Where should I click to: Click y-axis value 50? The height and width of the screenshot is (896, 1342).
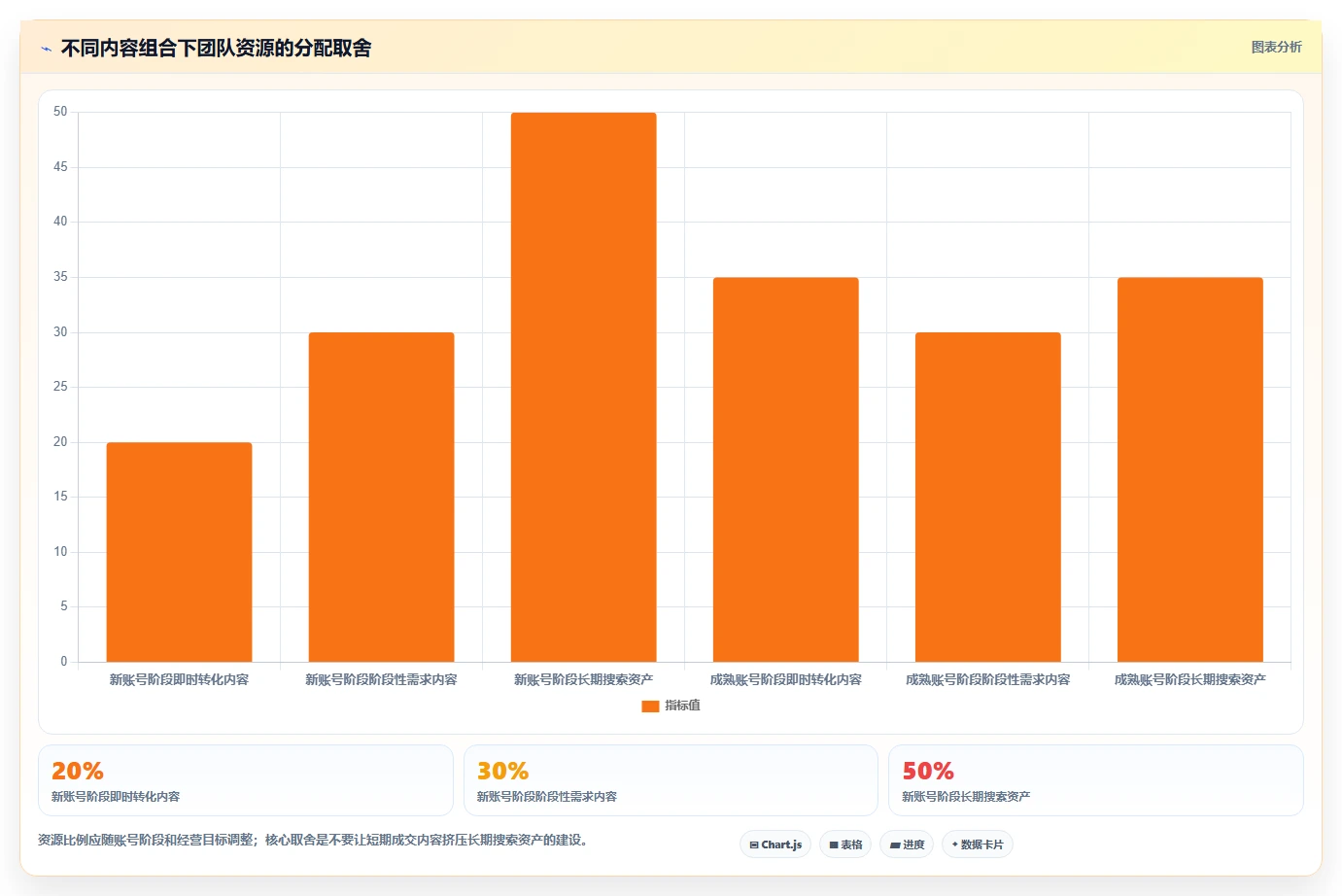[x=60, y=112]
